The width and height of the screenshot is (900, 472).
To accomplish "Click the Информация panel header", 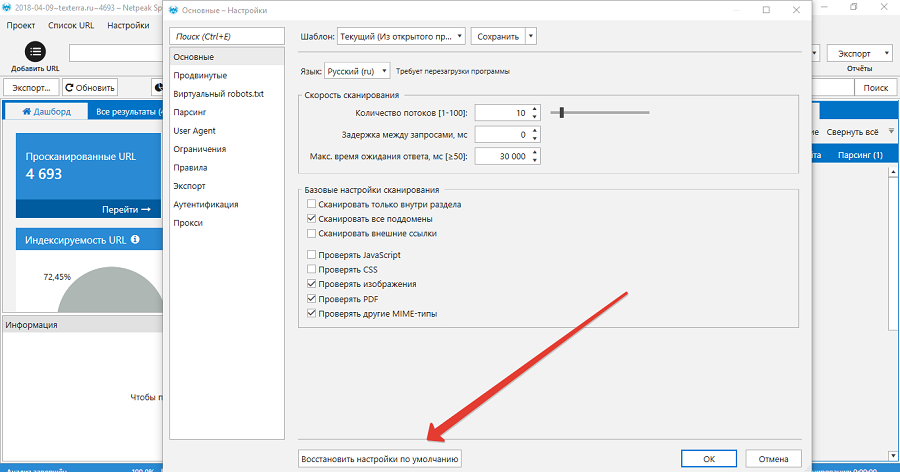I will (x=83, y=324).
